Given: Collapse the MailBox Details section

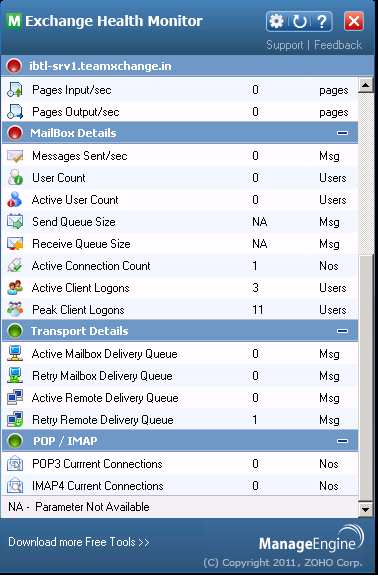Looking at the screenshot, I should tap(342, 133).
